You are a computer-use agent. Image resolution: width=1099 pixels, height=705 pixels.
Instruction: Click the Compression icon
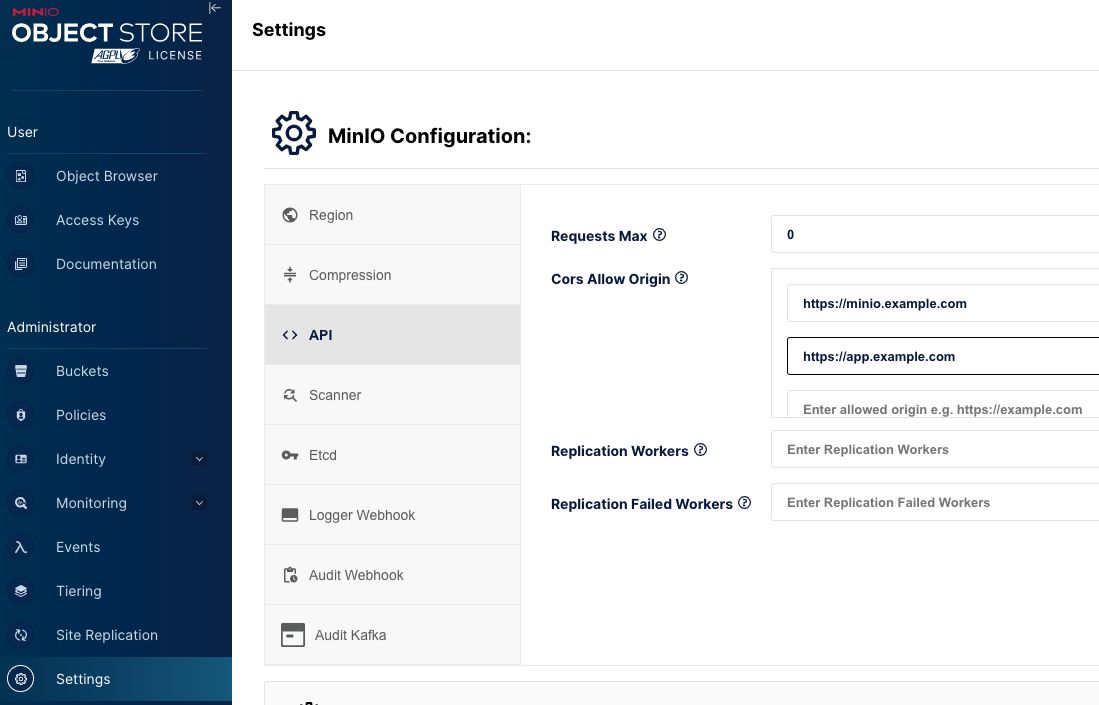pos(289,275)
